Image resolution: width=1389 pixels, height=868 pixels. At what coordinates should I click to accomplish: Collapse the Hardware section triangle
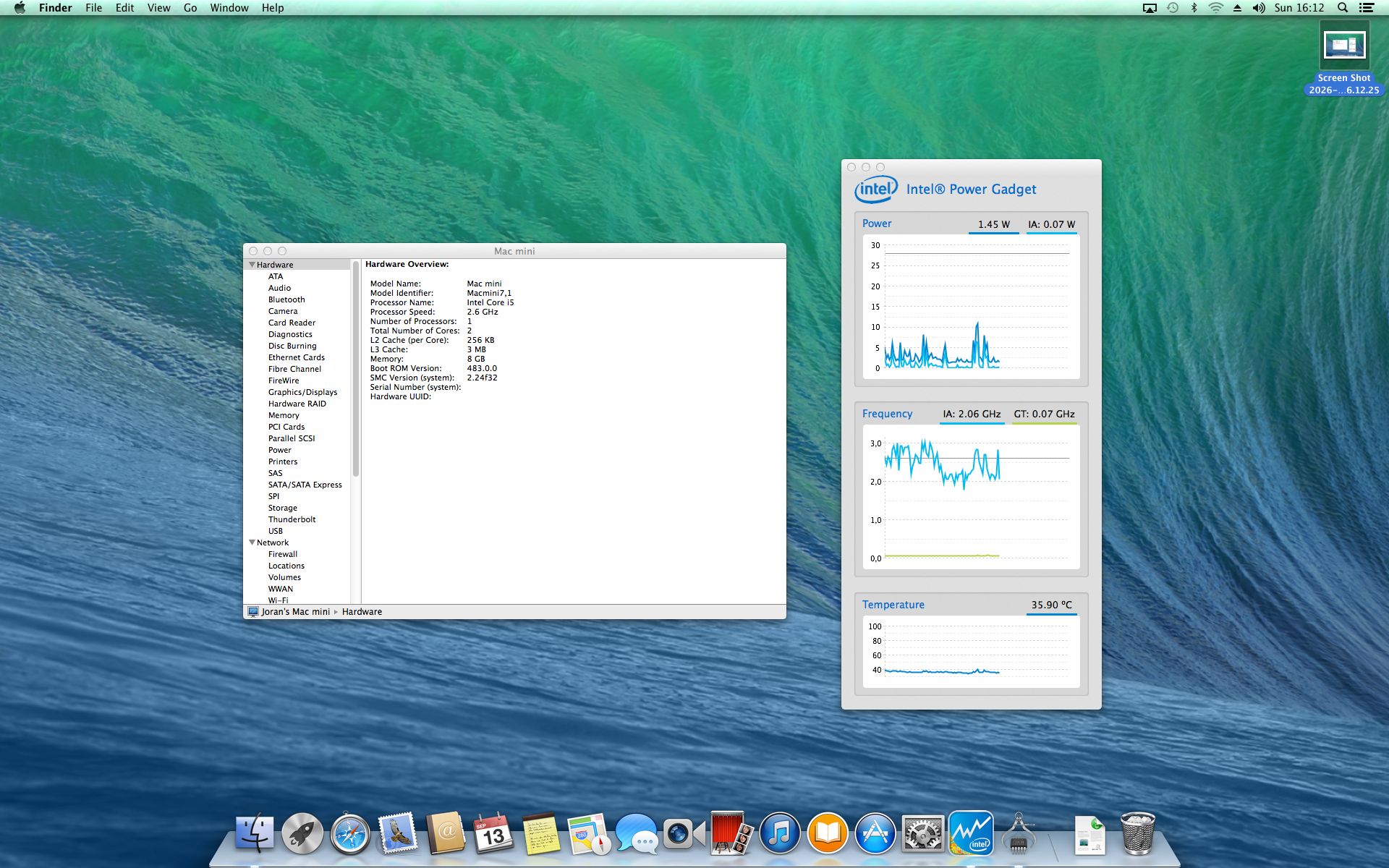coord(252,265)
